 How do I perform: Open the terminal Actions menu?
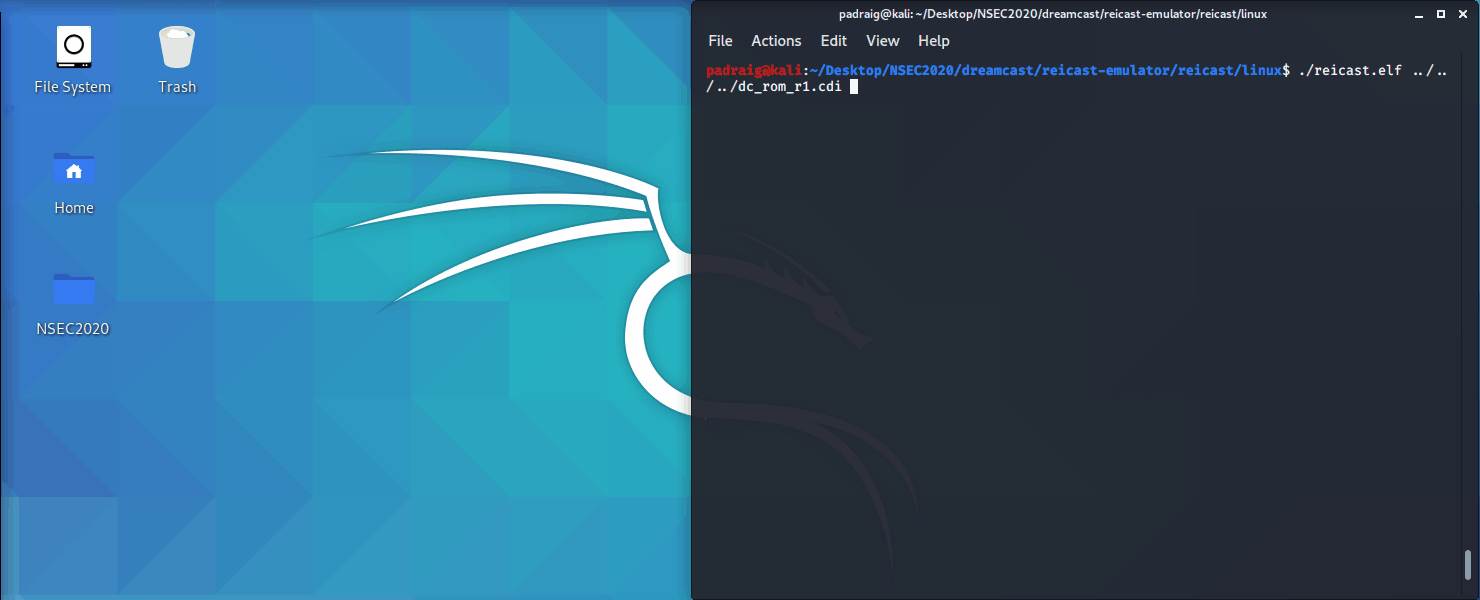pos(776,41)
